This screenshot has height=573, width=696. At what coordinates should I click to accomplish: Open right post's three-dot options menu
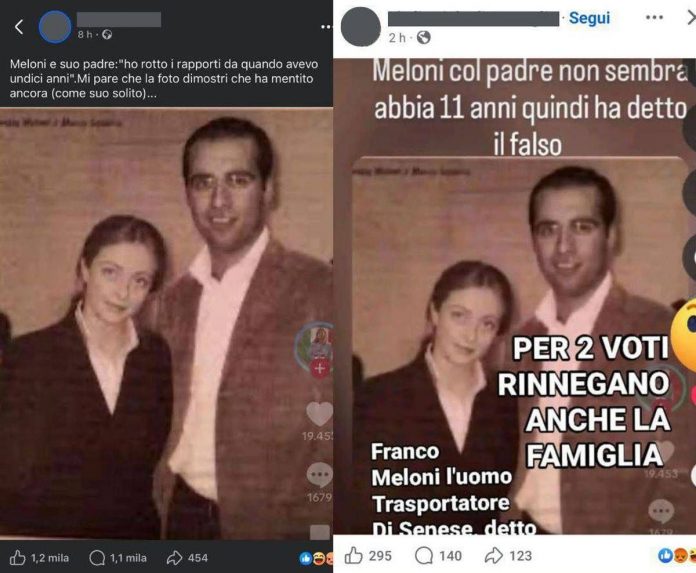(x=654, y=17)
